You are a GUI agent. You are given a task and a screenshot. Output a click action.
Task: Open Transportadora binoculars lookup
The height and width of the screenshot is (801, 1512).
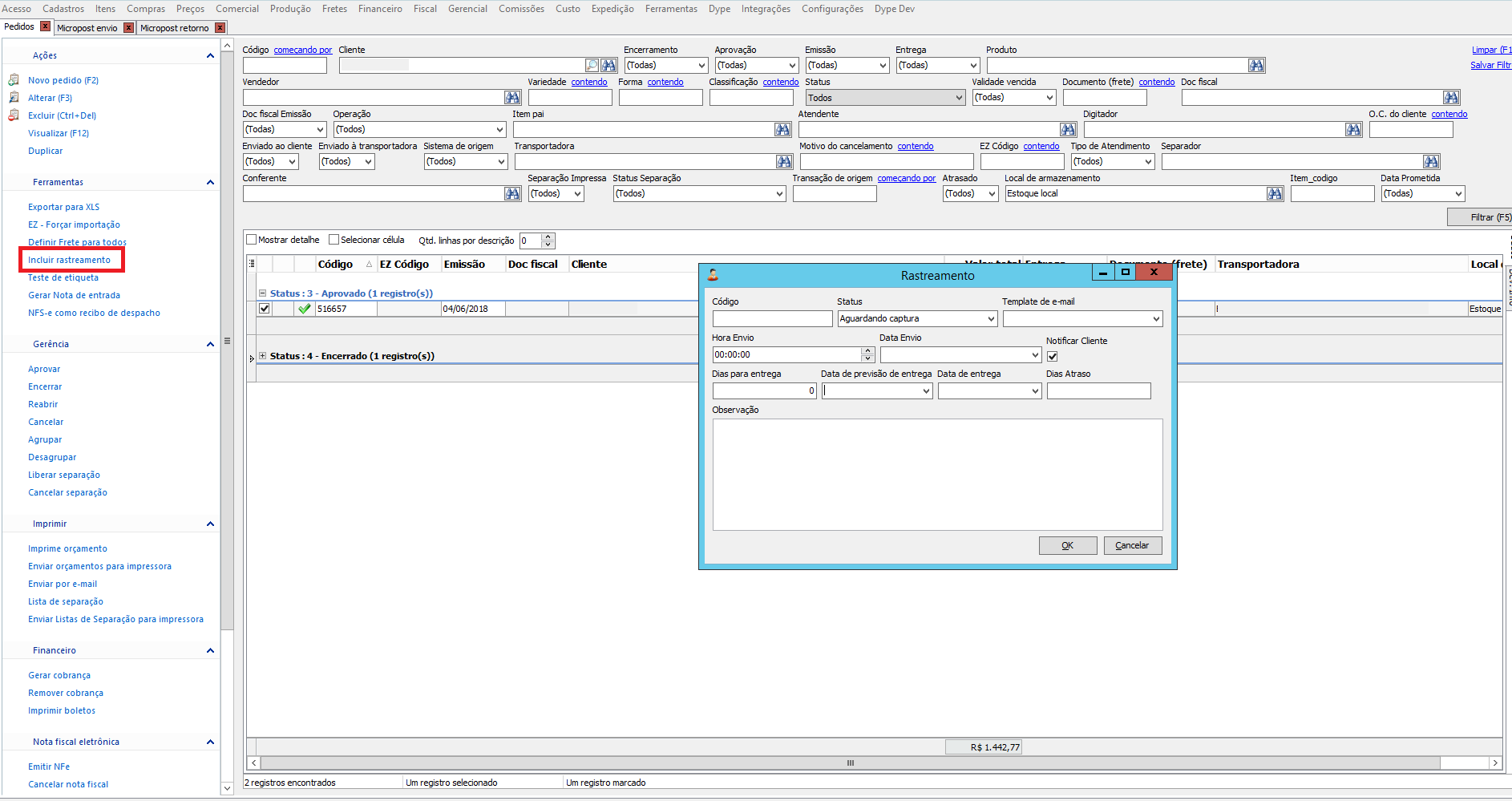pos(784,162)
